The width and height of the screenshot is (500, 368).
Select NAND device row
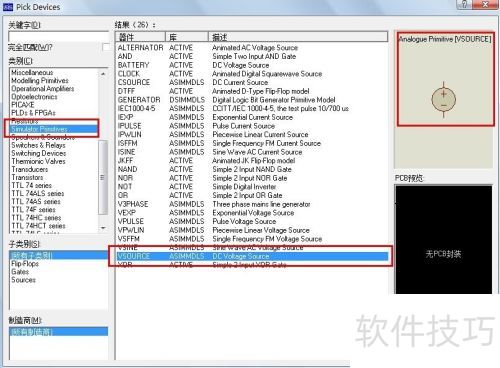point(252,169)
